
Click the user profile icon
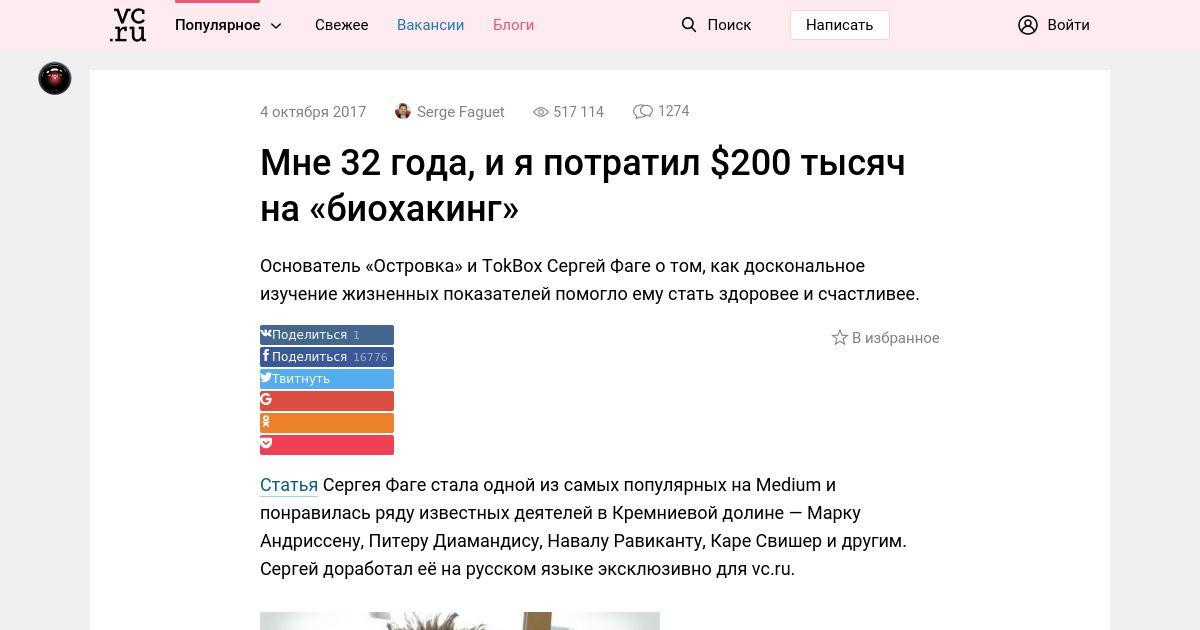[x=1028, y=25]
